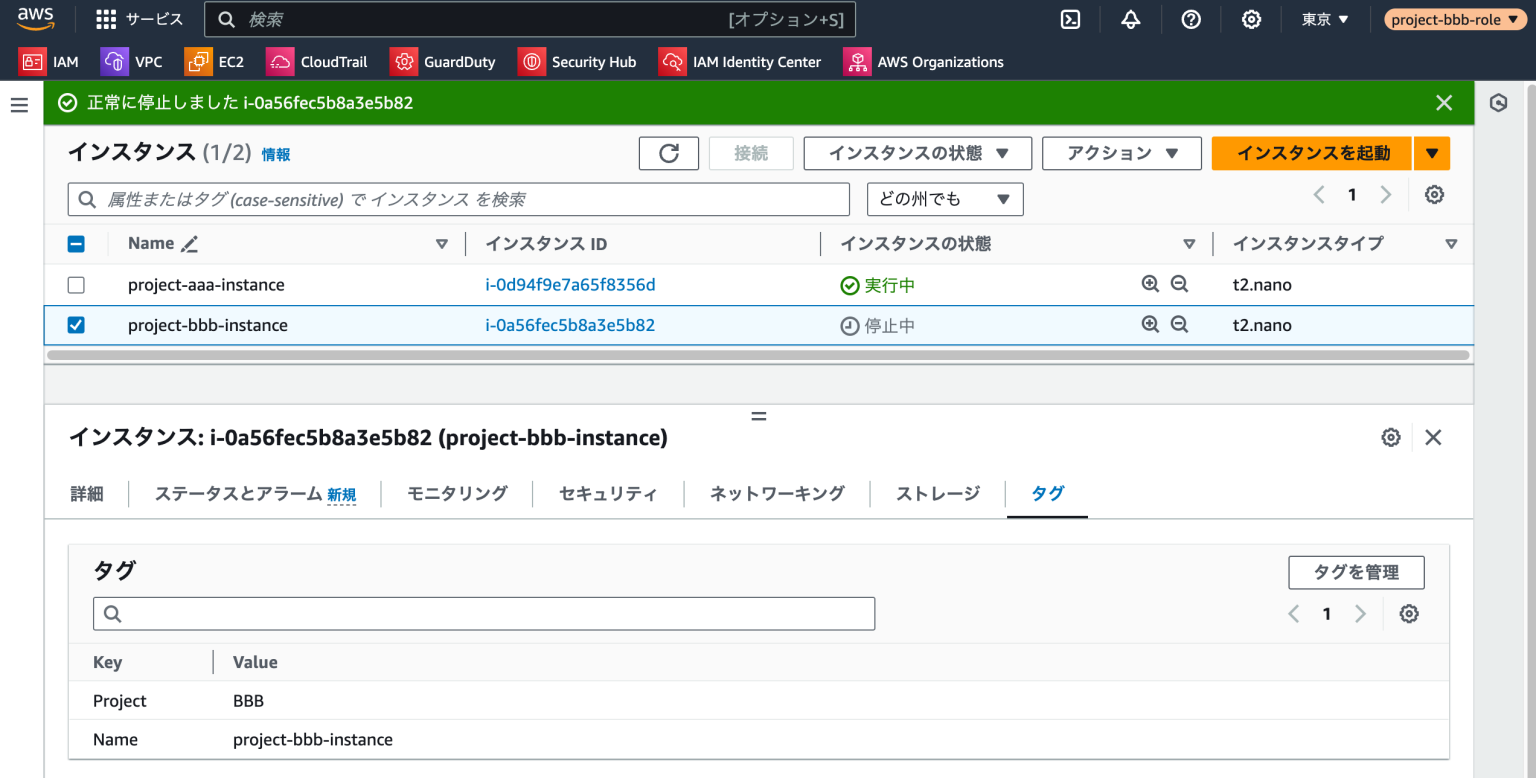
Task: Open the navigation hamburger menu
Action: tap(19, 103)
